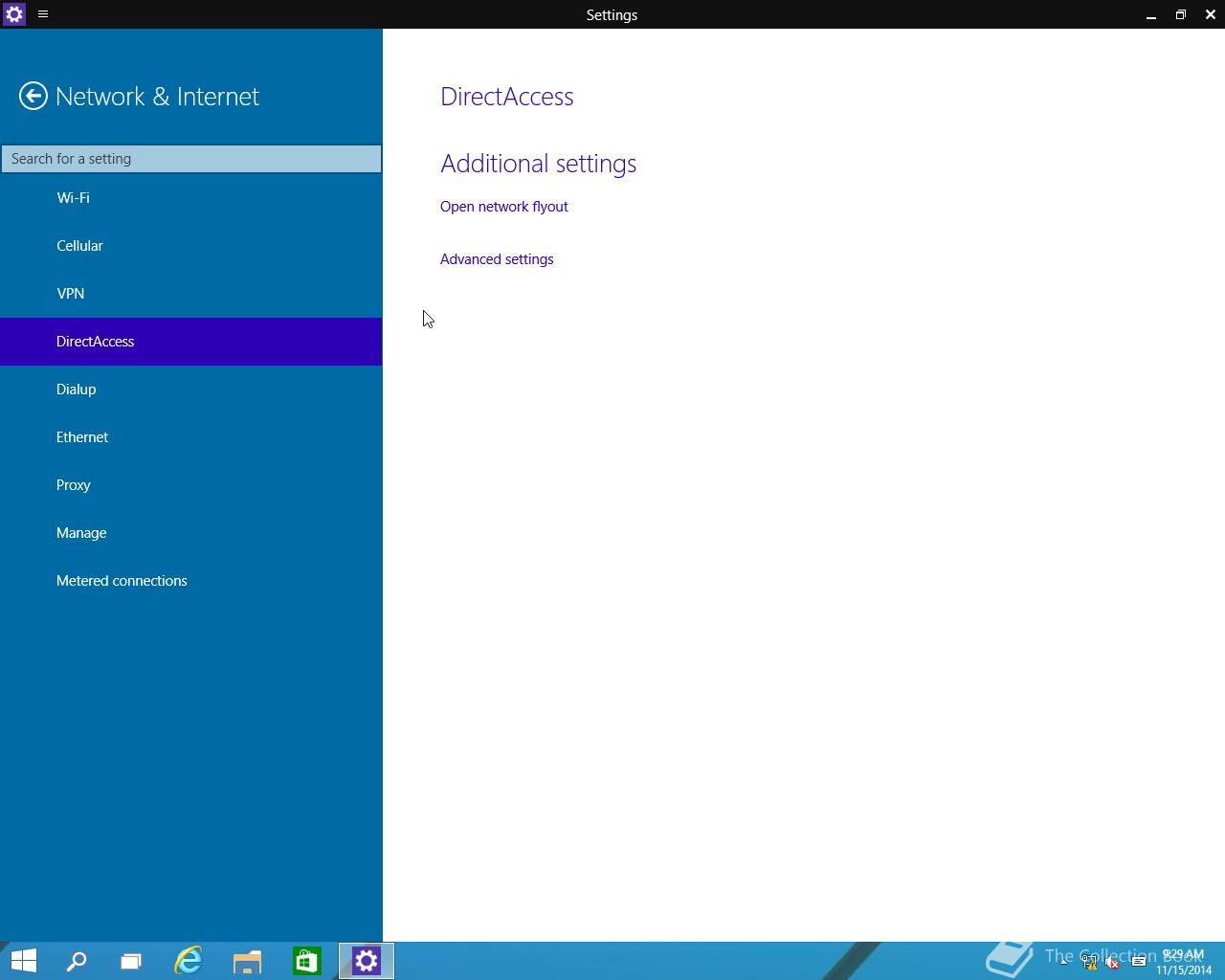Go back using the arrow icon
Screen dimensions: 1225x980
(x=33, y=96)
